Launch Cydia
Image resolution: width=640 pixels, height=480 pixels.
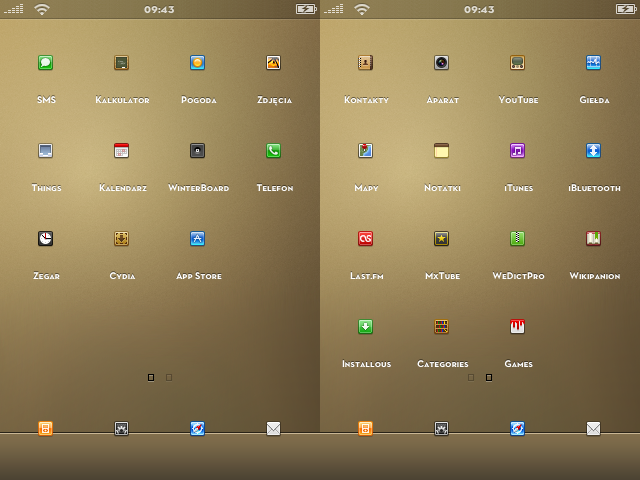click(x=122, y=239)
